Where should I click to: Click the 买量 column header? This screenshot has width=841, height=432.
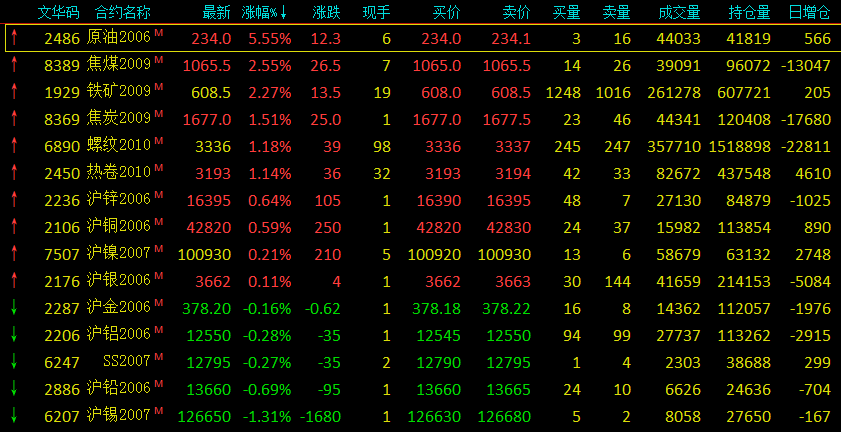pos(567,12)
